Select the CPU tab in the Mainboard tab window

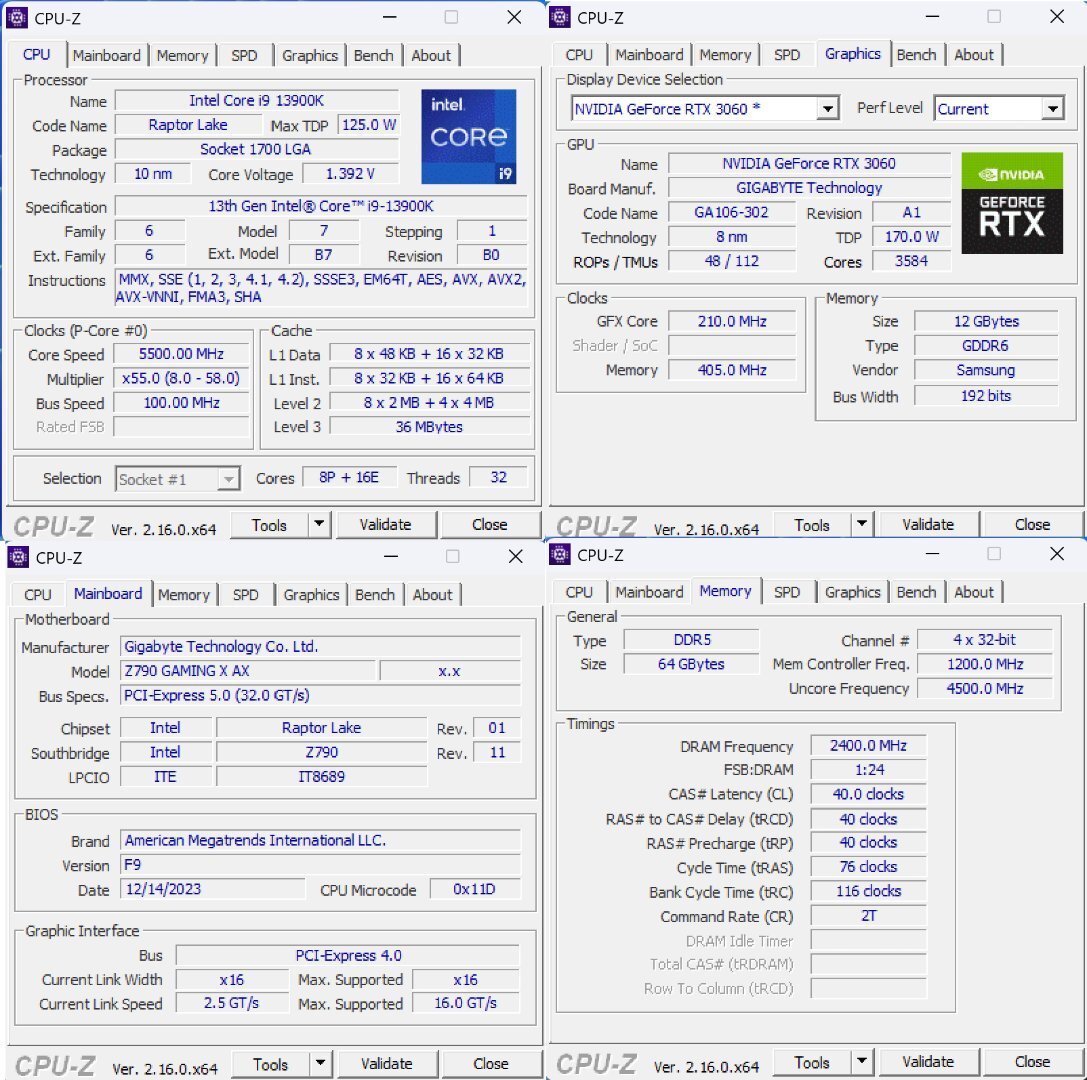coord(37,595)
